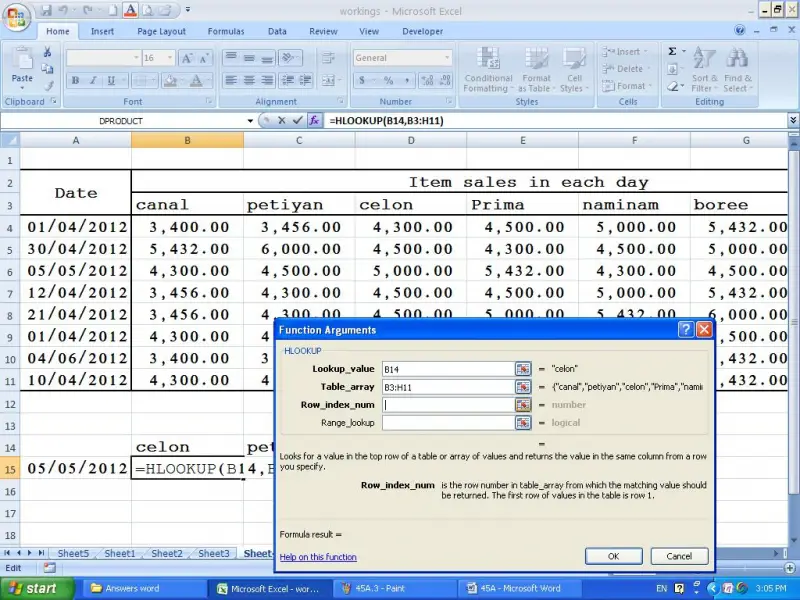Open Insert Function fx button
This screenshot has height=600, width=800.
click(314, 121)
